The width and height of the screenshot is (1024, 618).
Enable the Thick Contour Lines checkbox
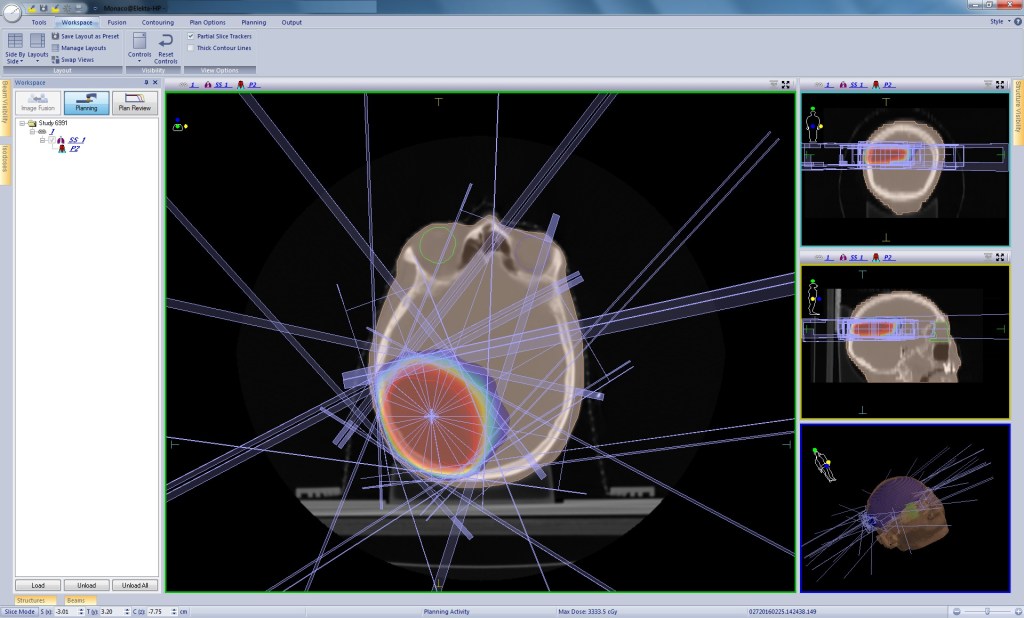coord(191,48)
